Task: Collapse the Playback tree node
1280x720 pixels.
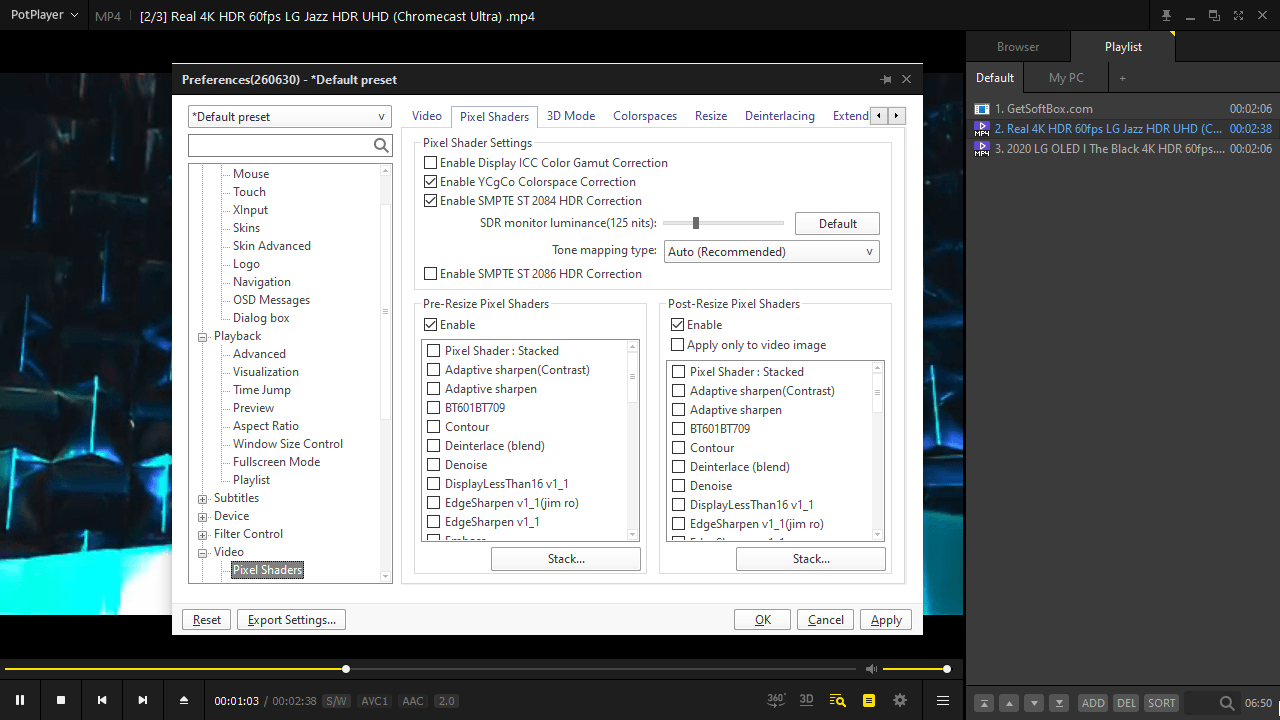Action: (203, 337)
